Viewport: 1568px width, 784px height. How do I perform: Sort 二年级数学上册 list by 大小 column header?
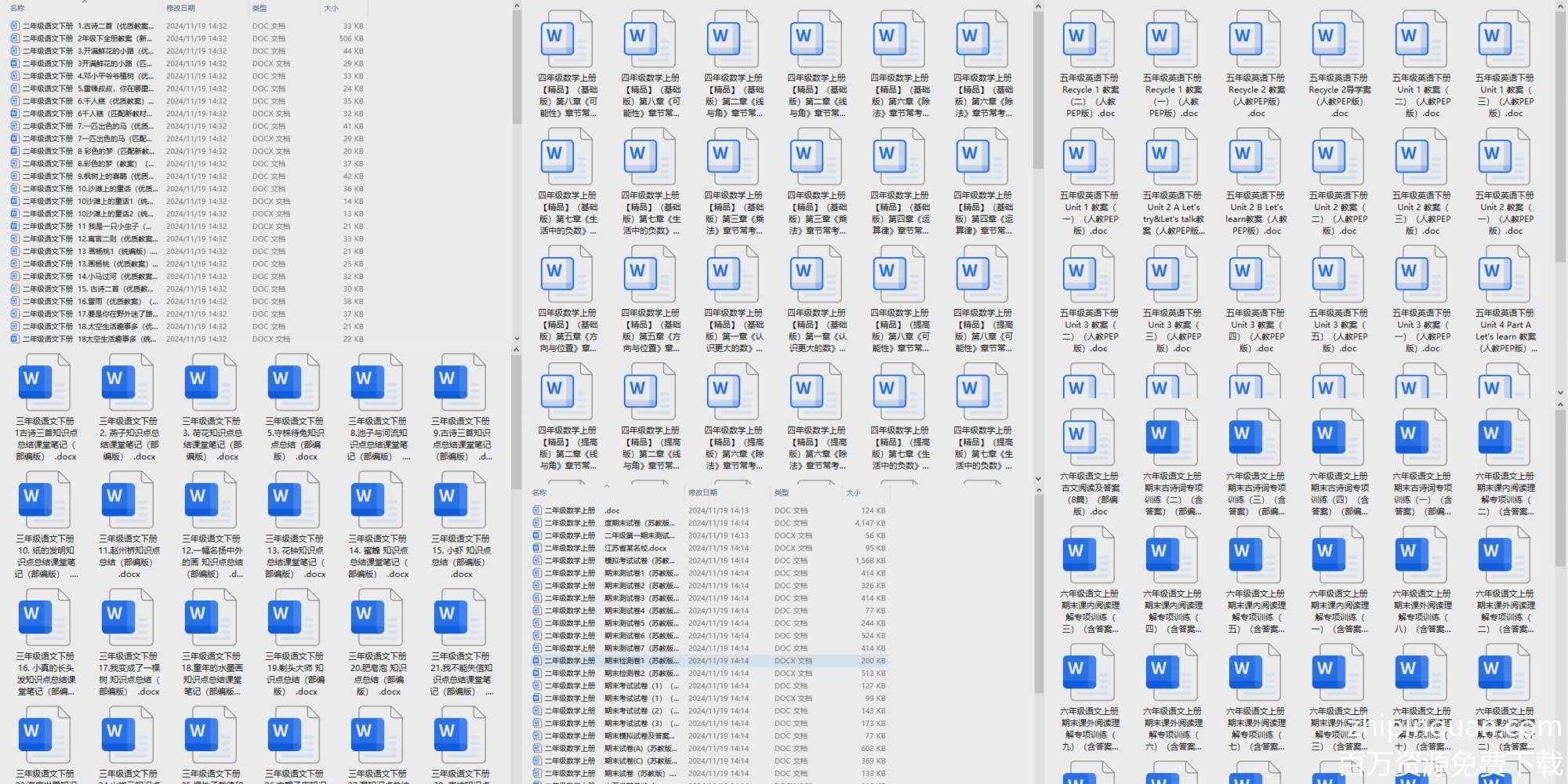click(854, 493)
